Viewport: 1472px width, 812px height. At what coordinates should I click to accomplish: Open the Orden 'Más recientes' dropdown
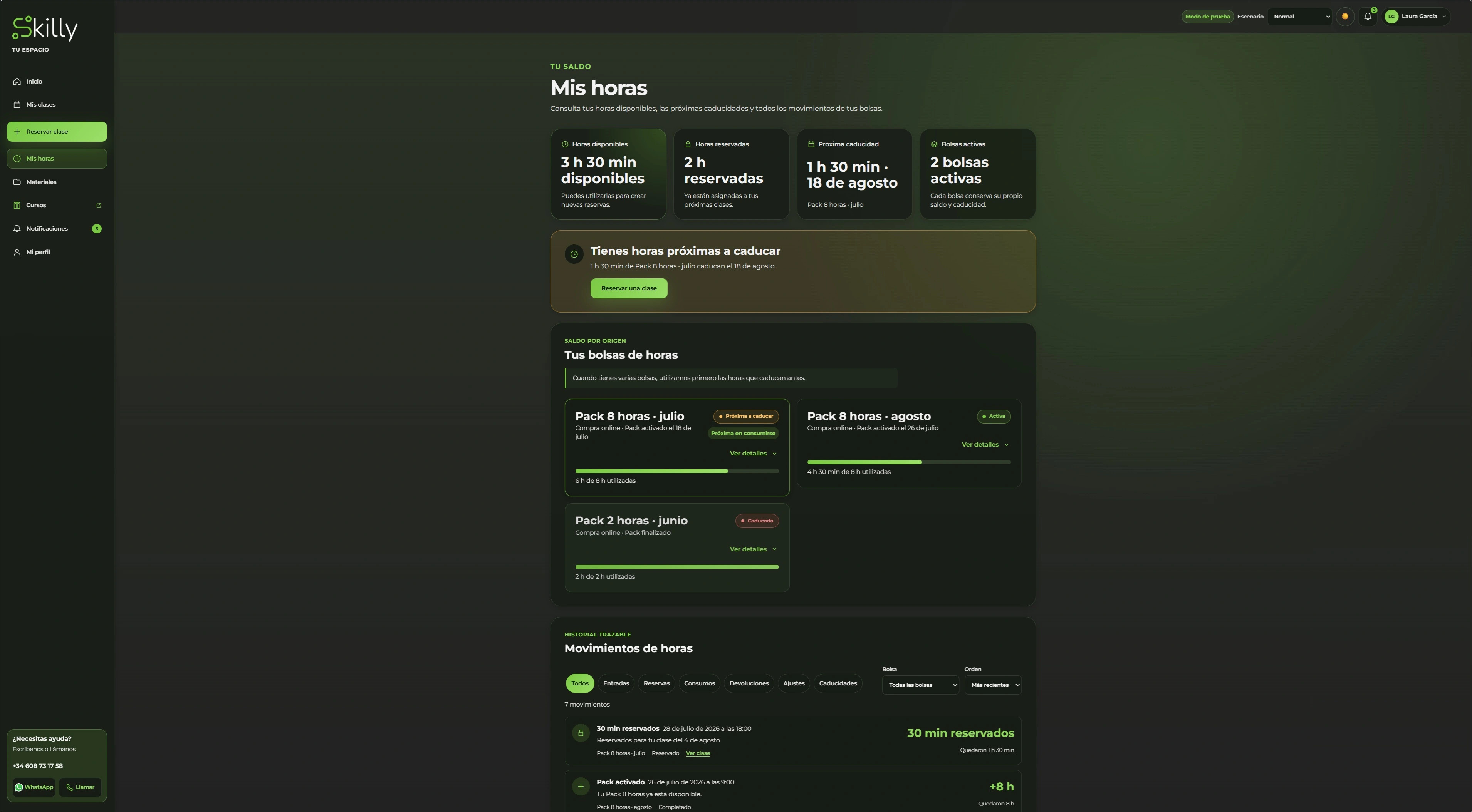tap(993, 685)
